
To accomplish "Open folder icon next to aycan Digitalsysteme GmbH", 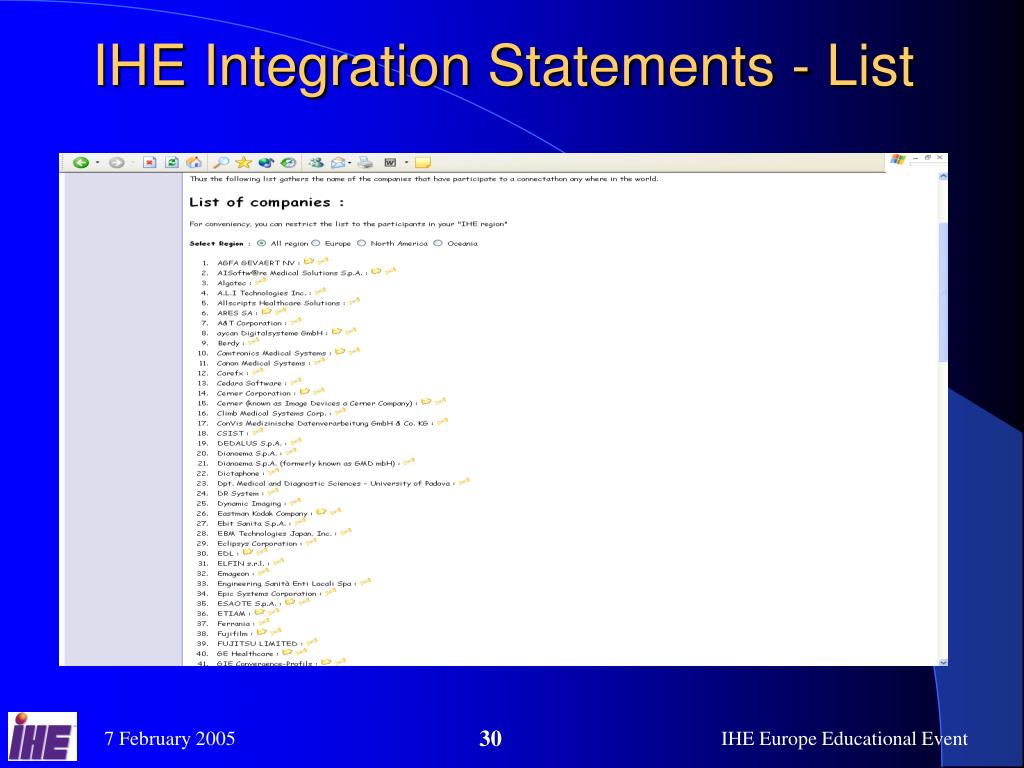I will point(337,332).
